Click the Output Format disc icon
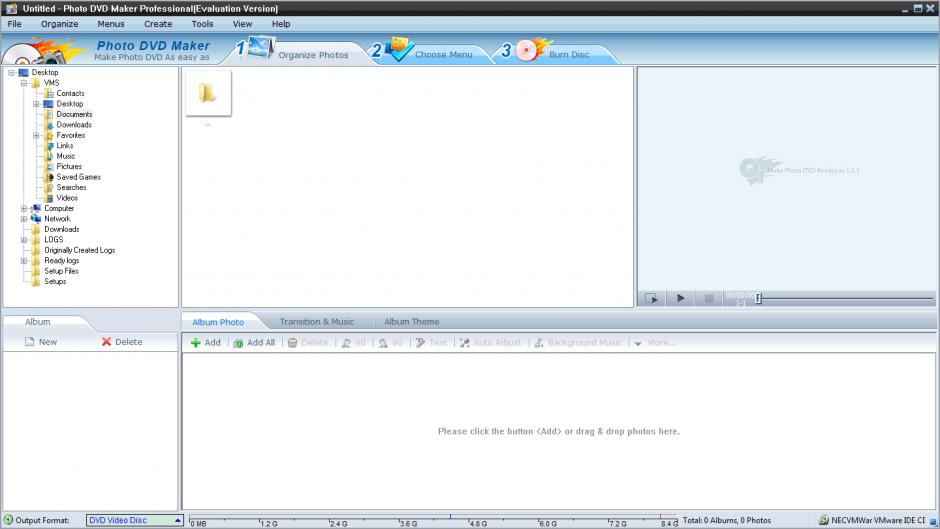The width and height of the screenshot is (940, 529). (8, 520)
